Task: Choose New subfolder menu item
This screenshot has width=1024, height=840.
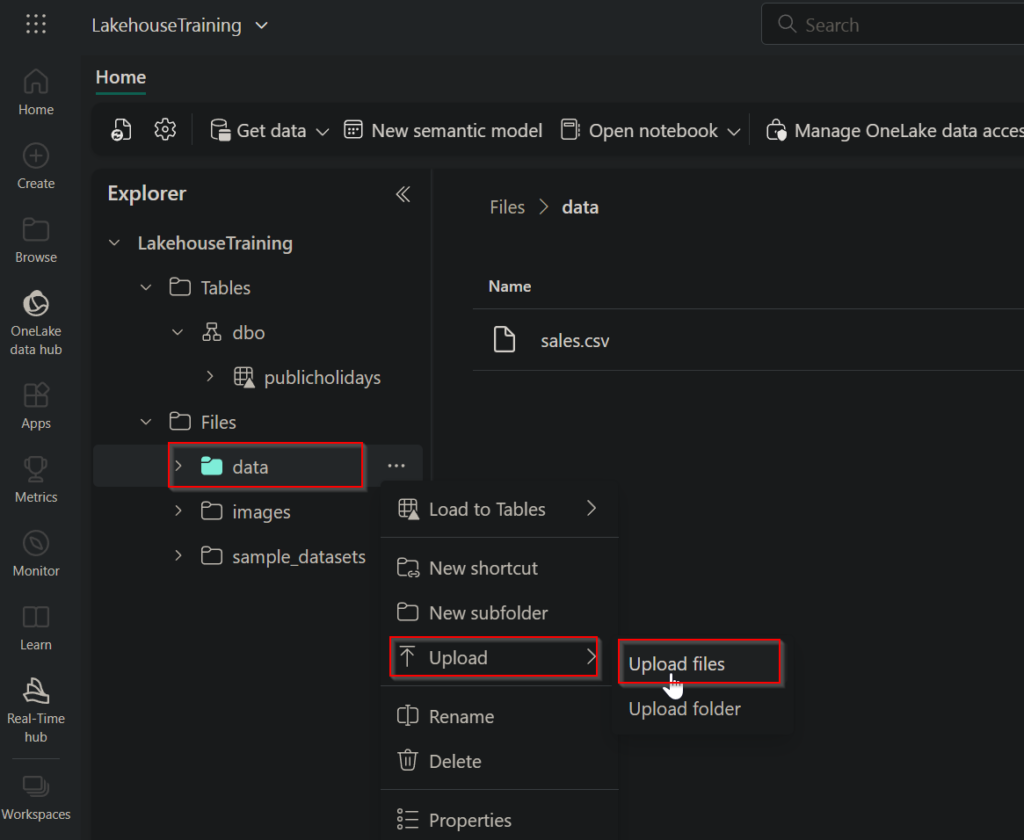Action: (x=499, y=613)
